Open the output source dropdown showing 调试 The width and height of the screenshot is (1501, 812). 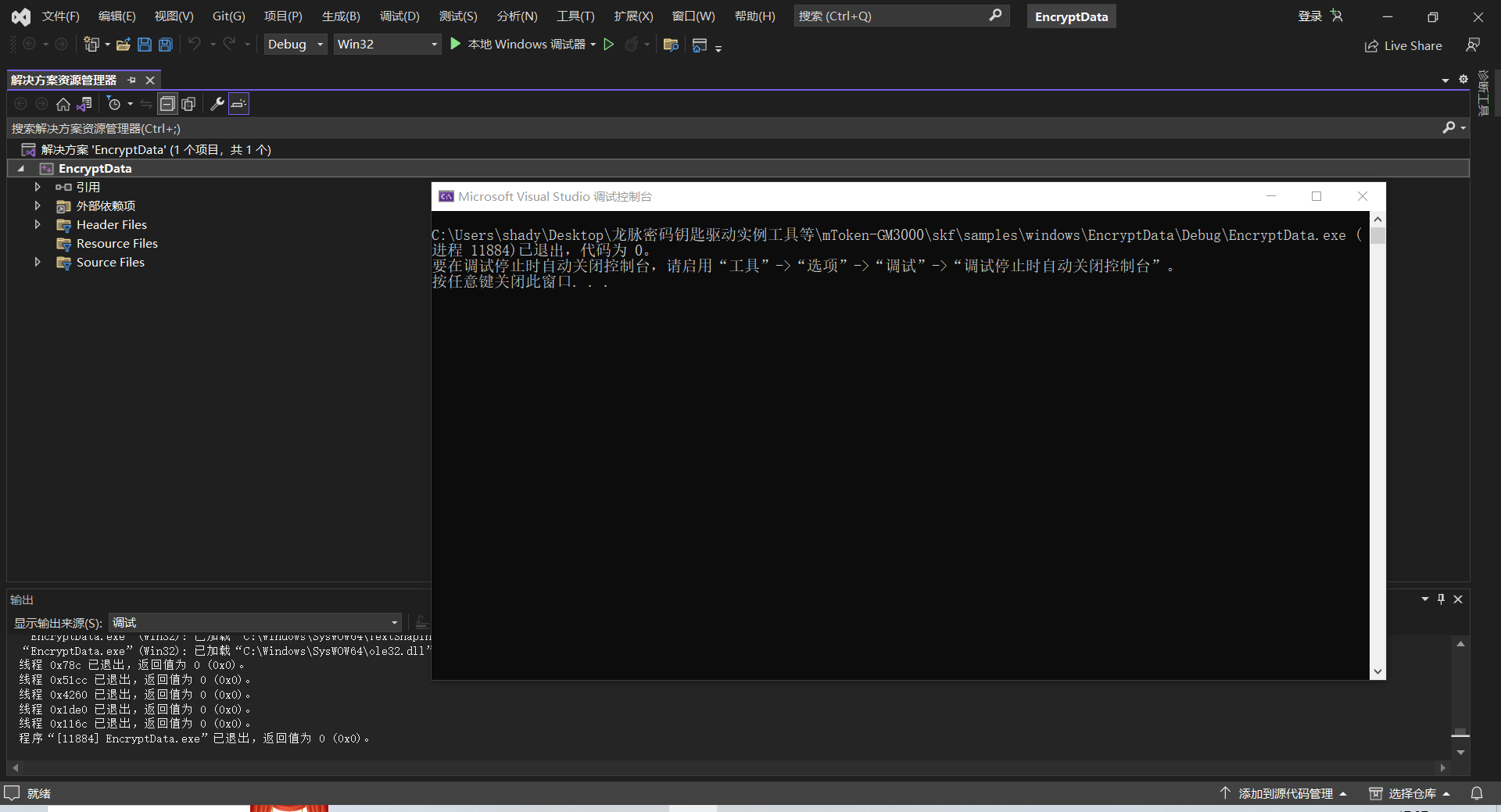click(x=256, y=622)
